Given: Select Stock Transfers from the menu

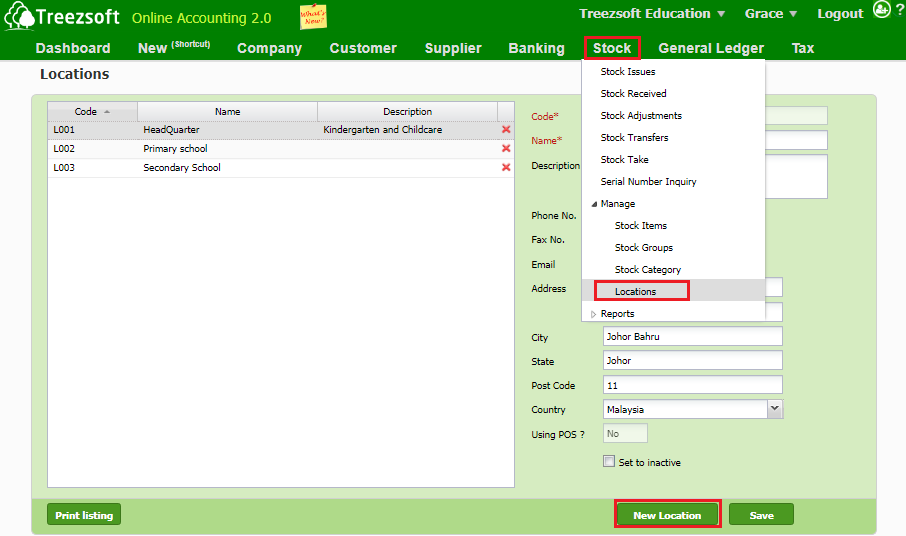Looking at the screenshot, I should pyautogui.click(x=634, y=138).
